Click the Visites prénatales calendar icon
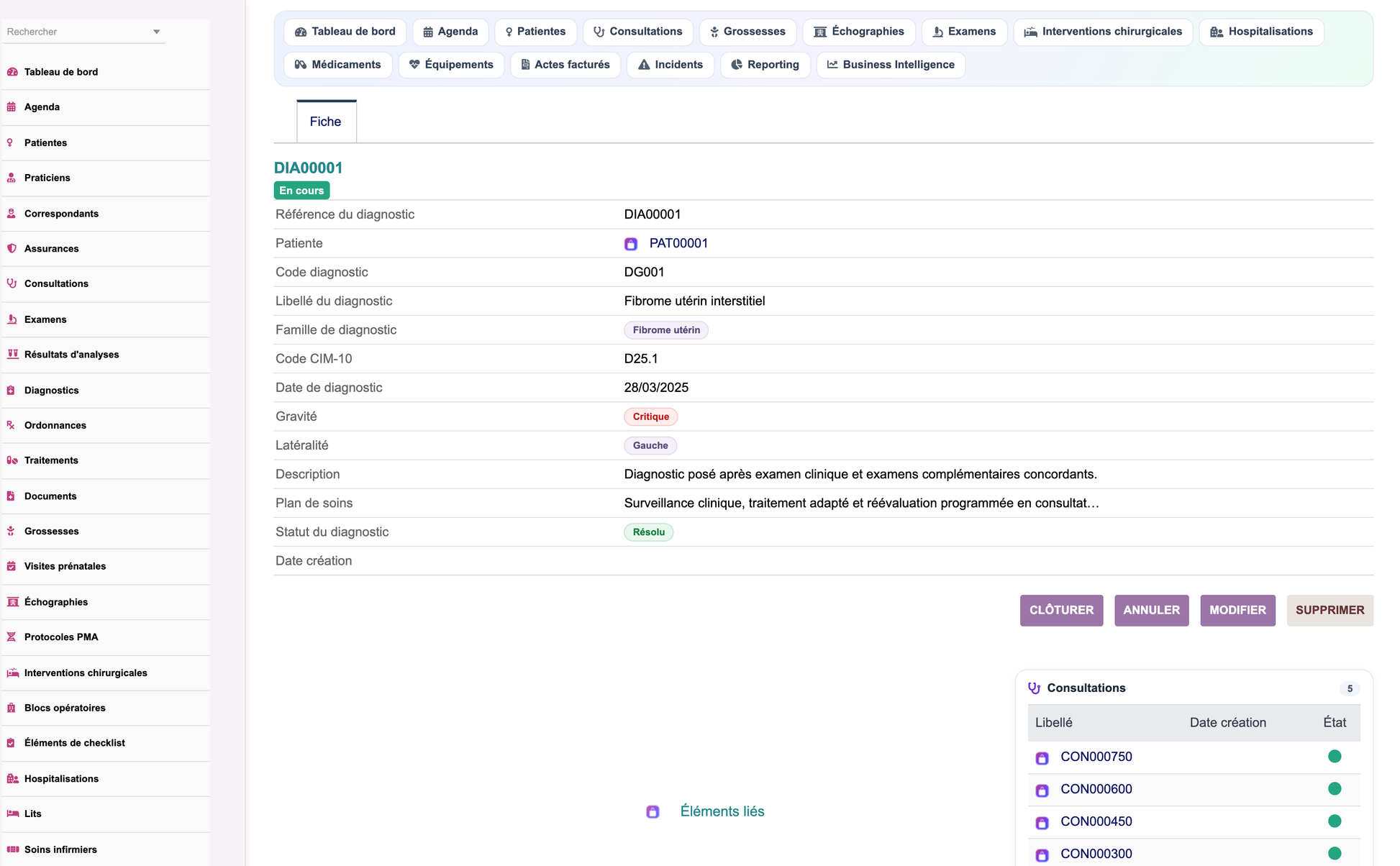 click(12, 566)
